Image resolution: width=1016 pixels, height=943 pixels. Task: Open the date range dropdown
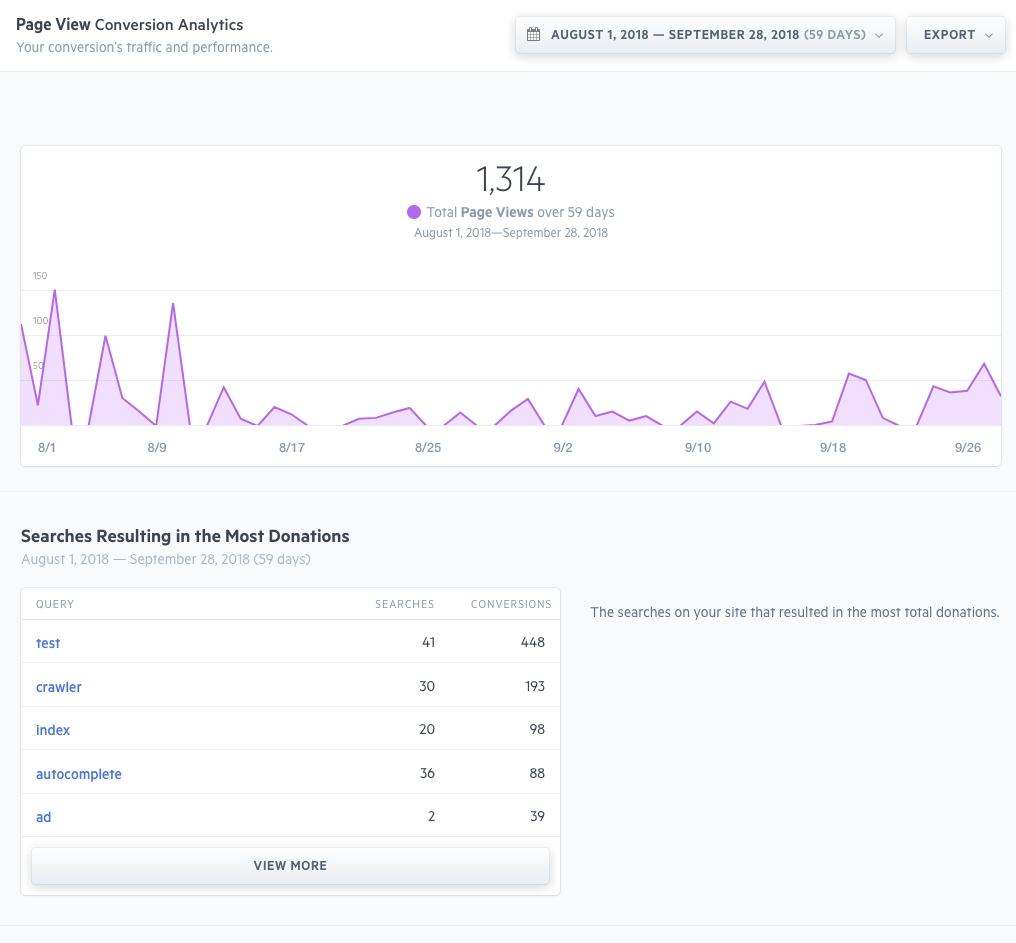click(705, 35)
